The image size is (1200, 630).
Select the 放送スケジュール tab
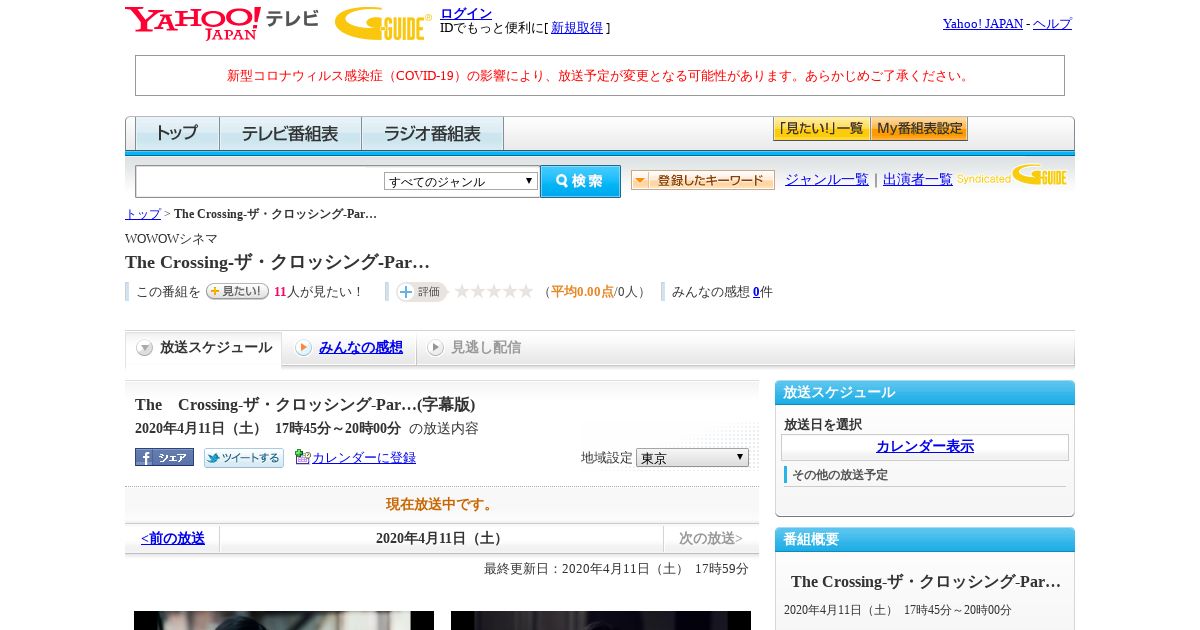click(204, 348)
